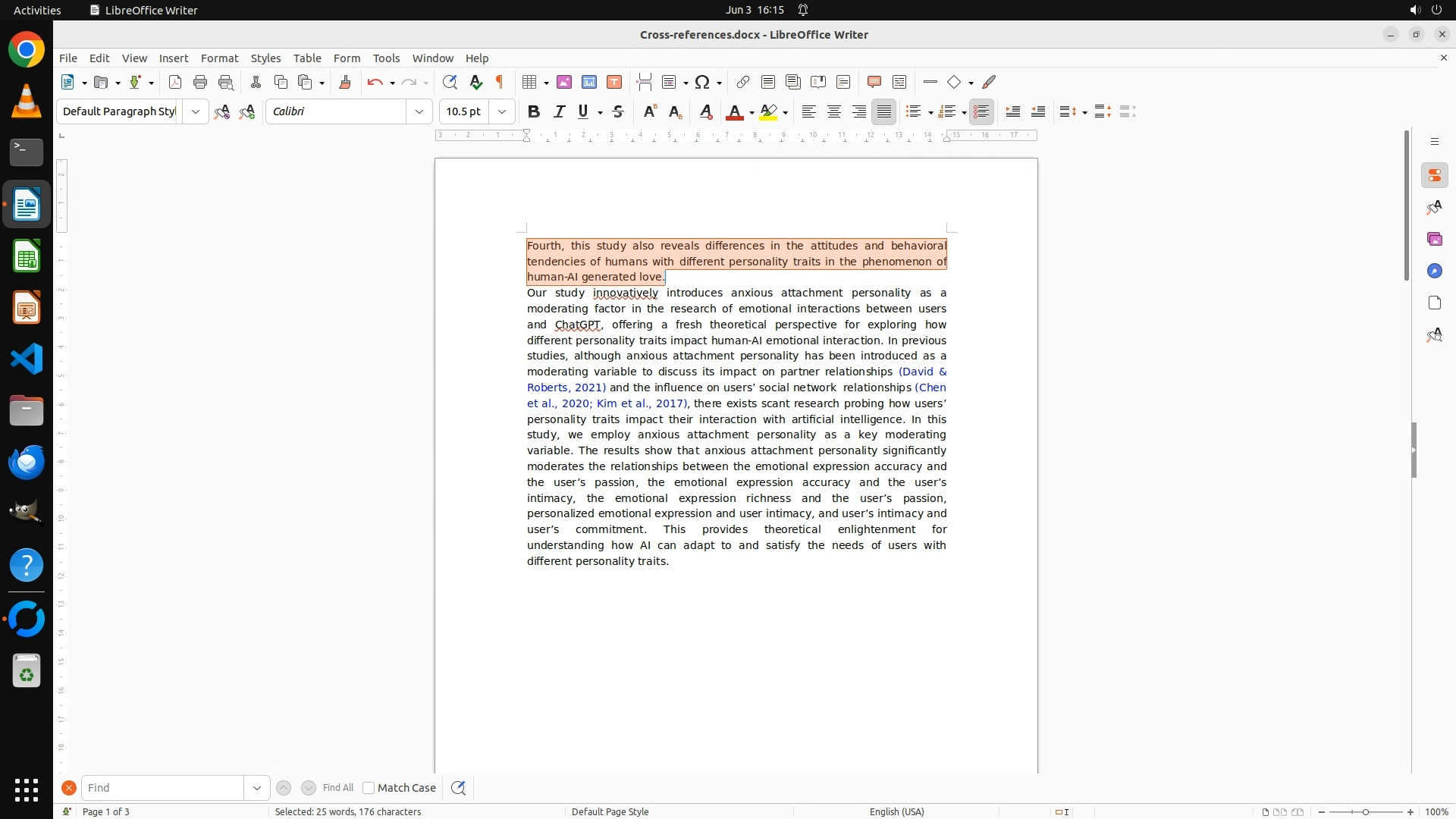Screen dimensions: 1456x819
Task: Open the Navigator sidebar panel
Action: click(x=1434, y=271)
